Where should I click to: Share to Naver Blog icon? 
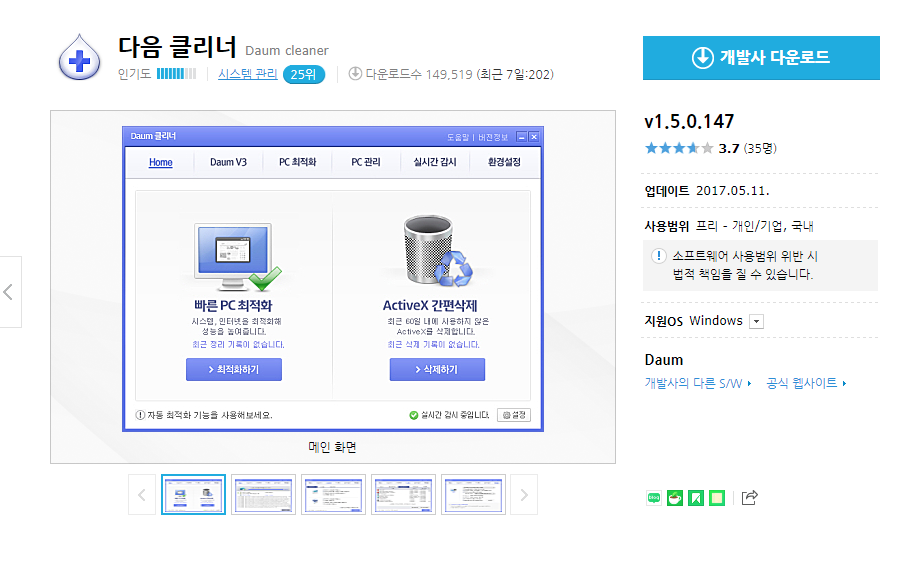tap(654, 498)
